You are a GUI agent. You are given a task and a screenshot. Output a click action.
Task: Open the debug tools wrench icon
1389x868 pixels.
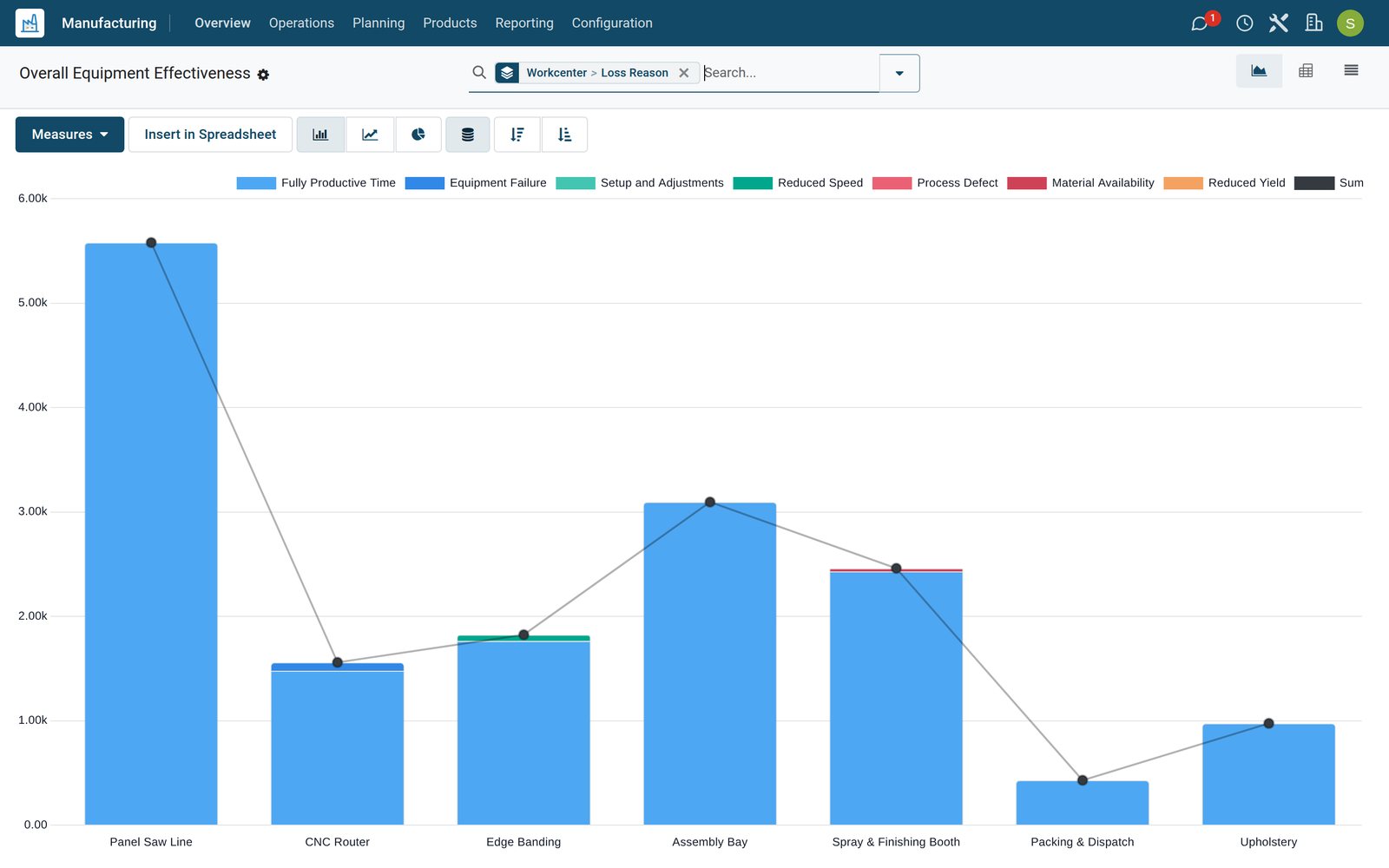[x=1279, y=23]
